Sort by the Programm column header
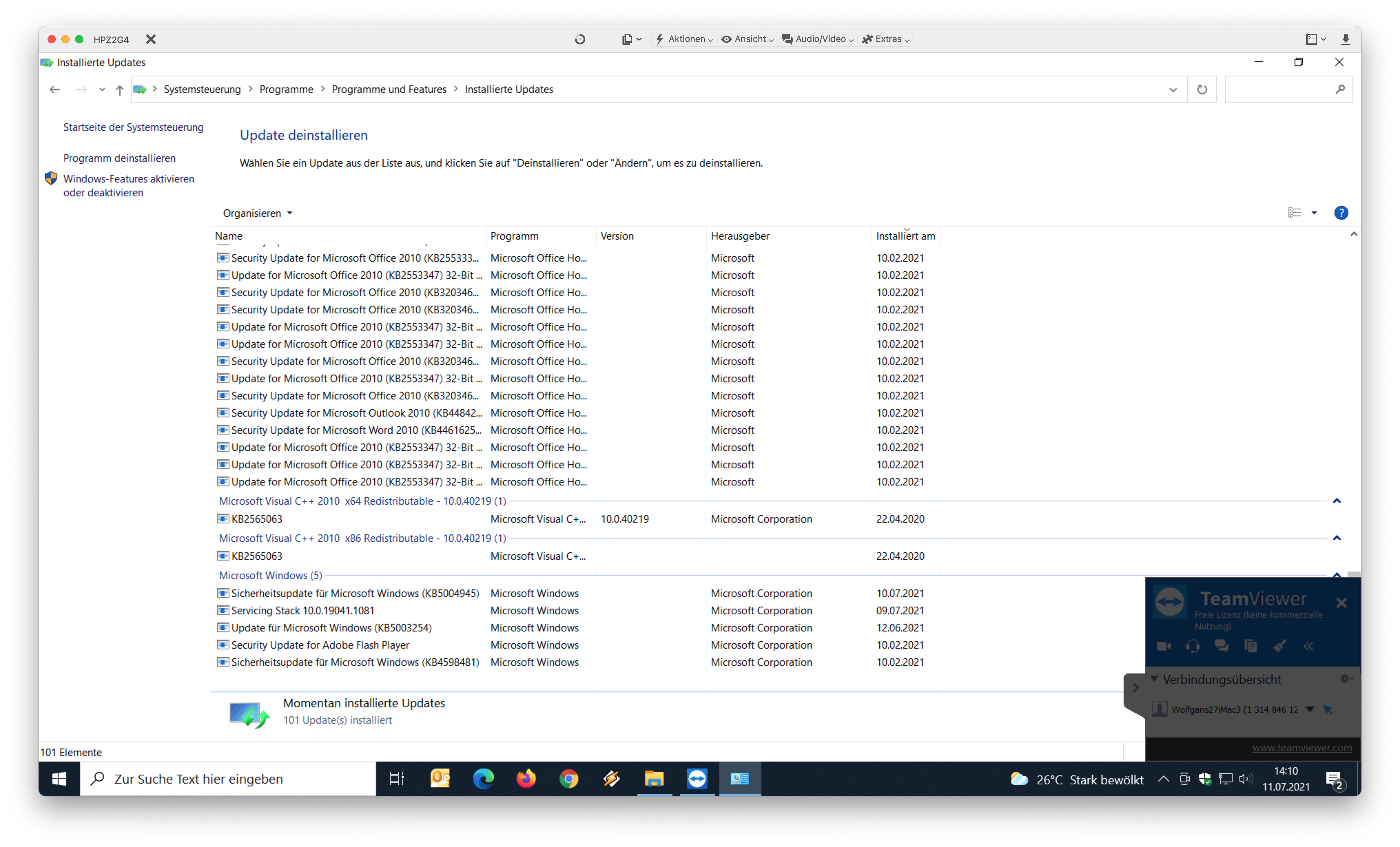 click(541, 236)
